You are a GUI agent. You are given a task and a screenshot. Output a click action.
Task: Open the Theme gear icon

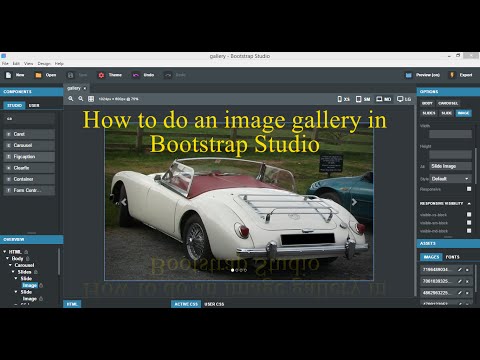point(101,75)
